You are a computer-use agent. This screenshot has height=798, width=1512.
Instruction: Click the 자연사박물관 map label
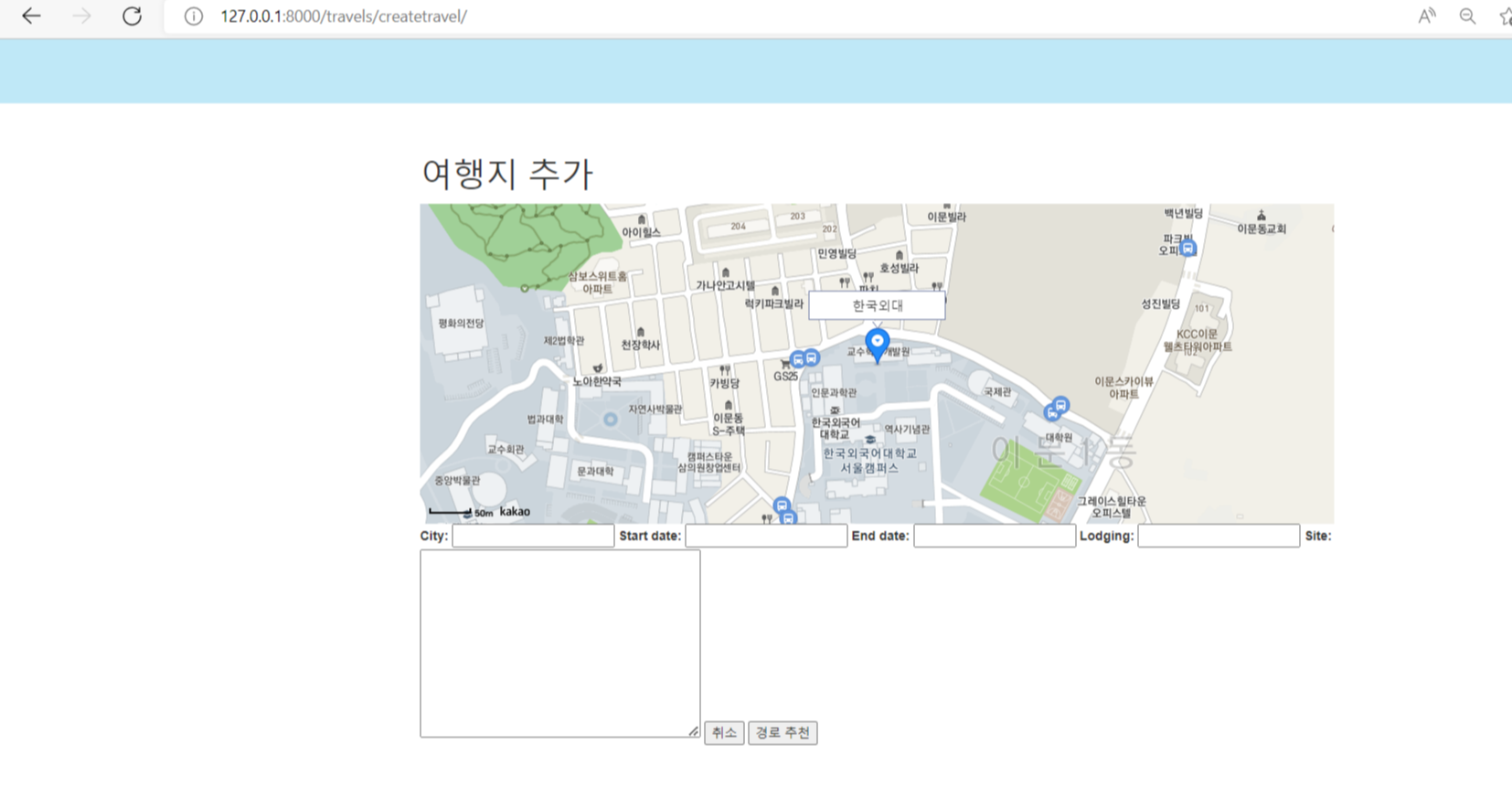(655, 410)
